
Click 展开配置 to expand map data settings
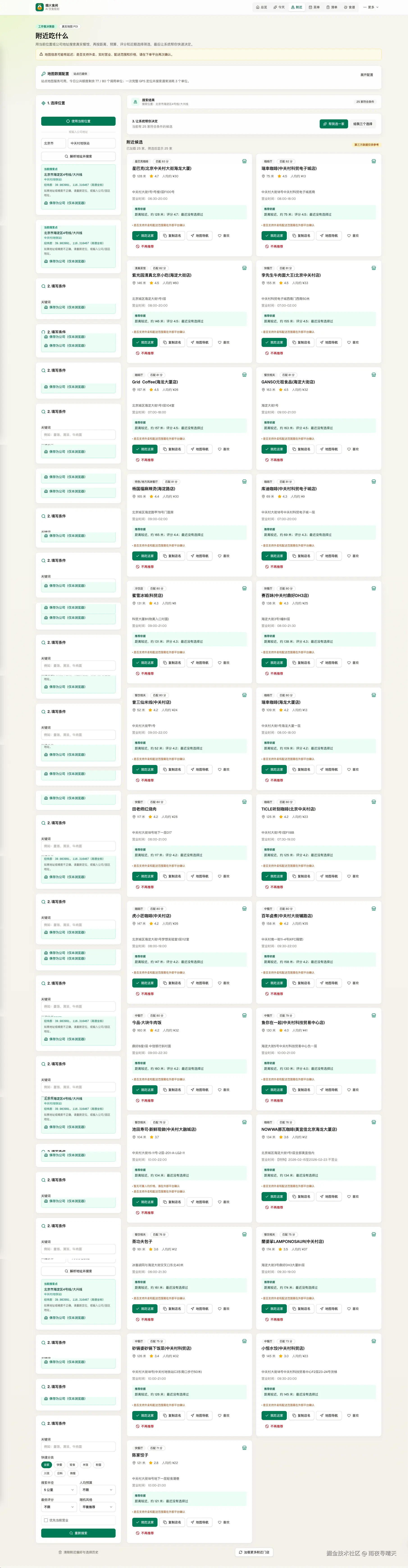[x=367, y=75]
